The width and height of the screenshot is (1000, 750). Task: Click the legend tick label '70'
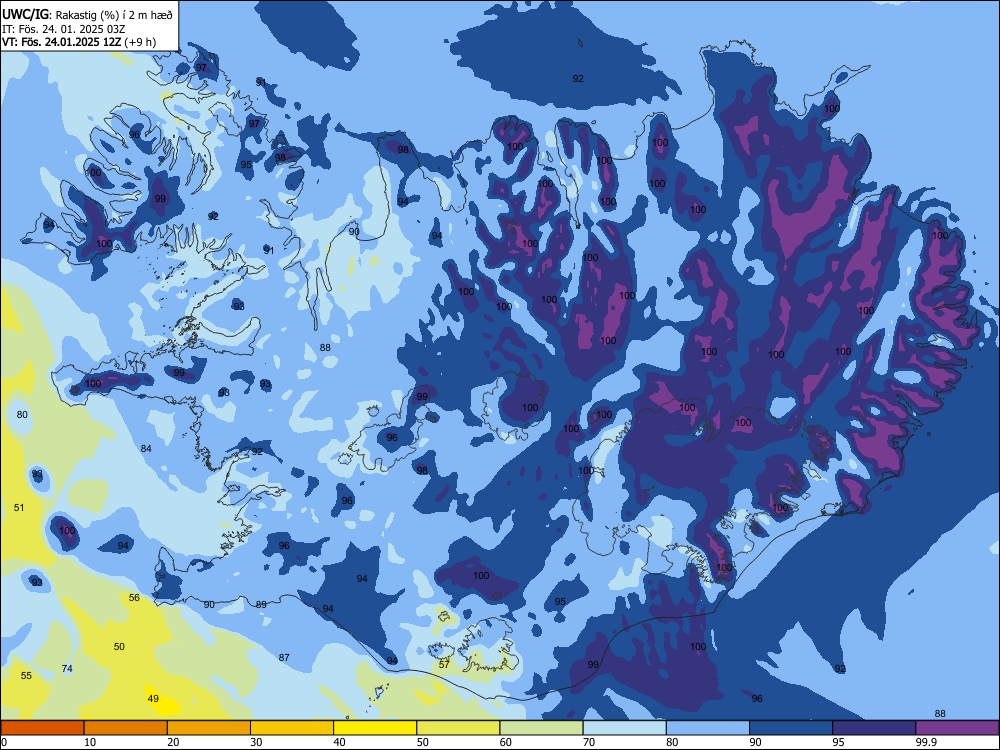click(589, 742)
